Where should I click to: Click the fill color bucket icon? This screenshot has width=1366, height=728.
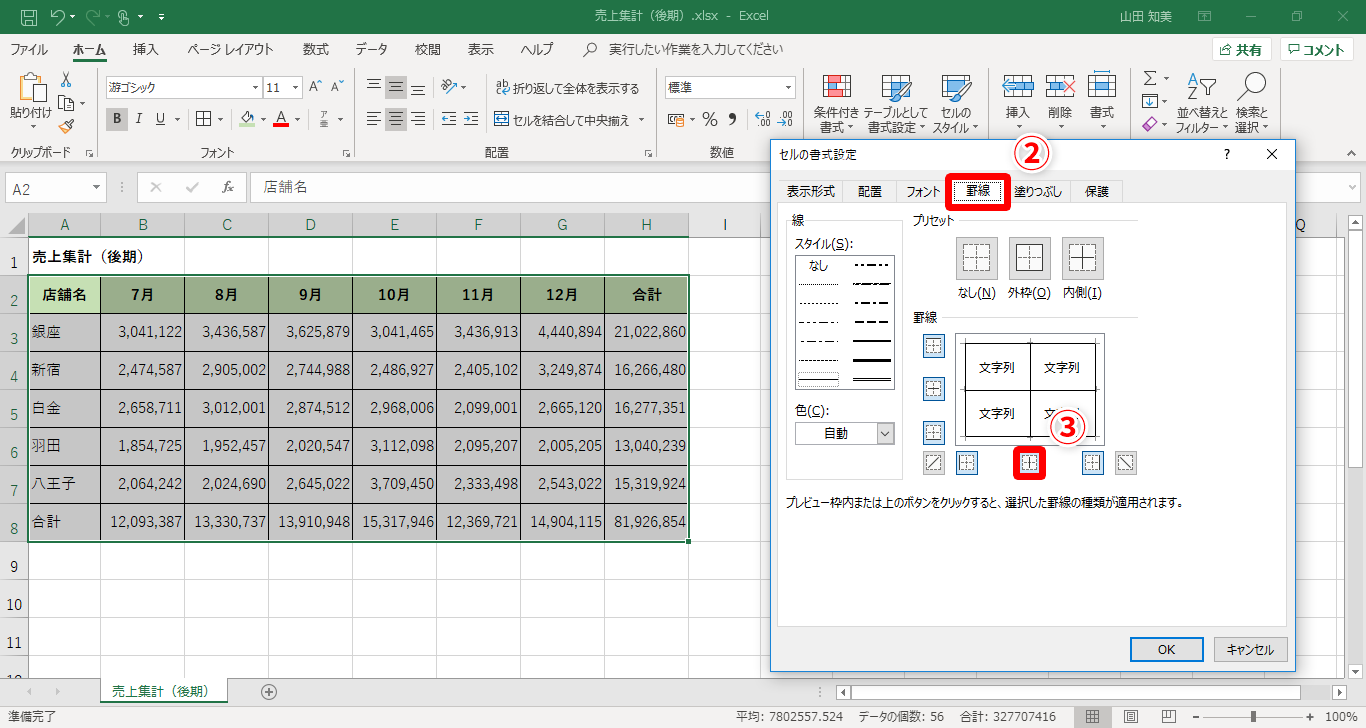tap(247, 119)
